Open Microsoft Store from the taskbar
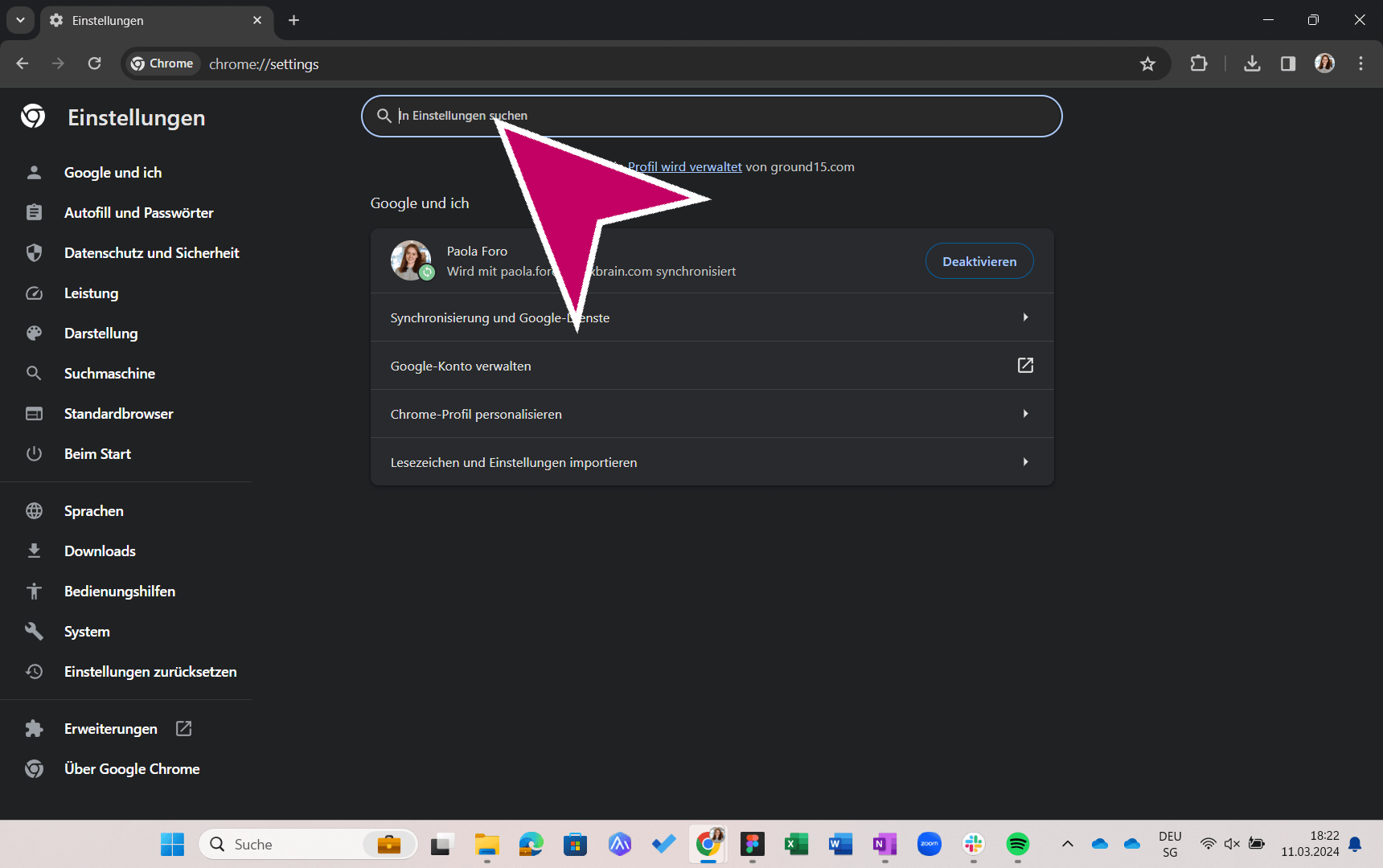 (575, 844)
